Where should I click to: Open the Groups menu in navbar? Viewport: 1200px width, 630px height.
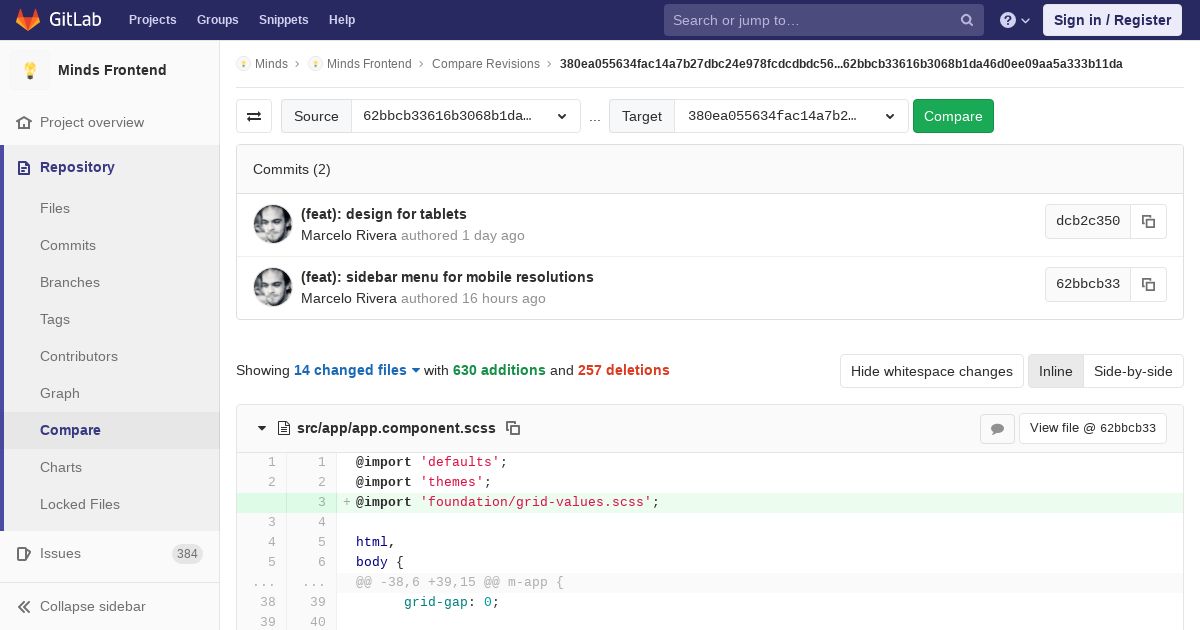click(x=217, y=20)
